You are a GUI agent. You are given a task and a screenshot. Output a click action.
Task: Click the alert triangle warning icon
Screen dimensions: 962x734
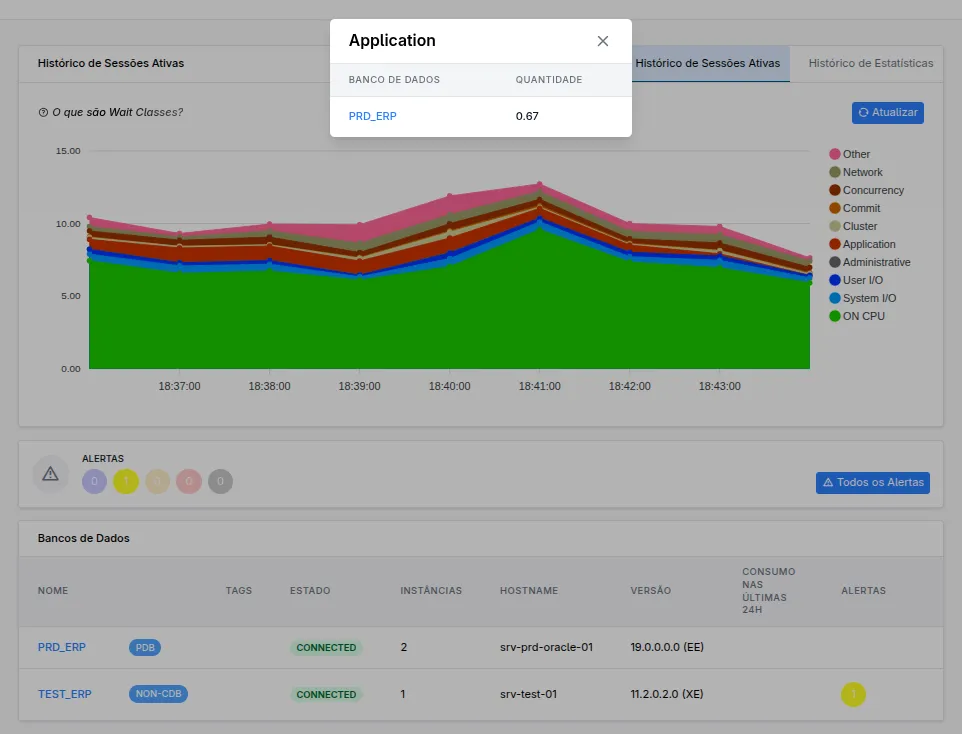[51, 474]
